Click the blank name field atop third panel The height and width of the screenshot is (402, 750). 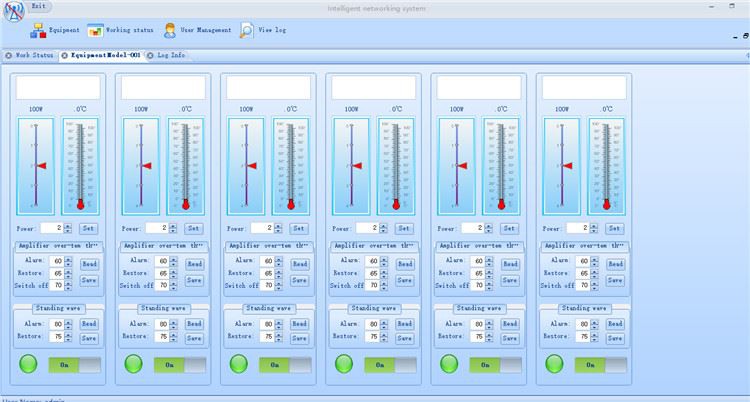(267, 88)
